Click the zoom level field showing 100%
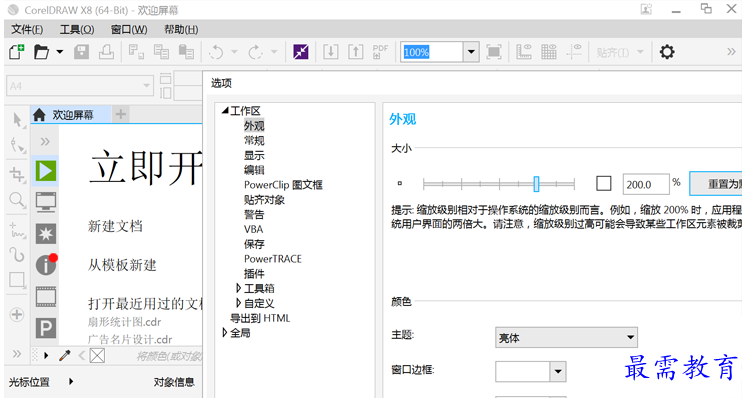 click(432, 52)
